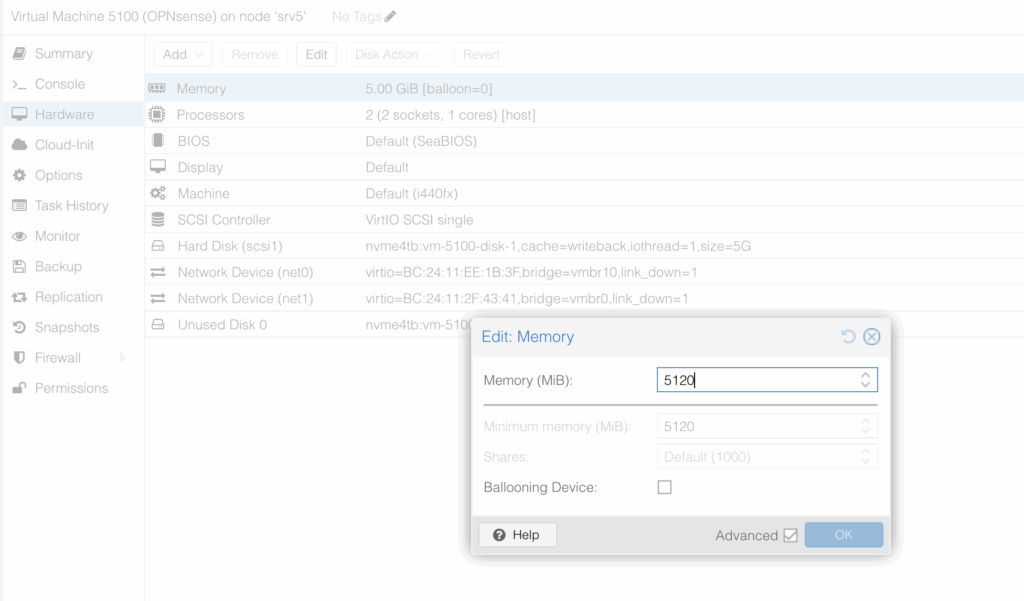This screenshot has width=1024, height=601.
Task: Go to the Cloud-Init sidebar item
Action: [64, 145]
